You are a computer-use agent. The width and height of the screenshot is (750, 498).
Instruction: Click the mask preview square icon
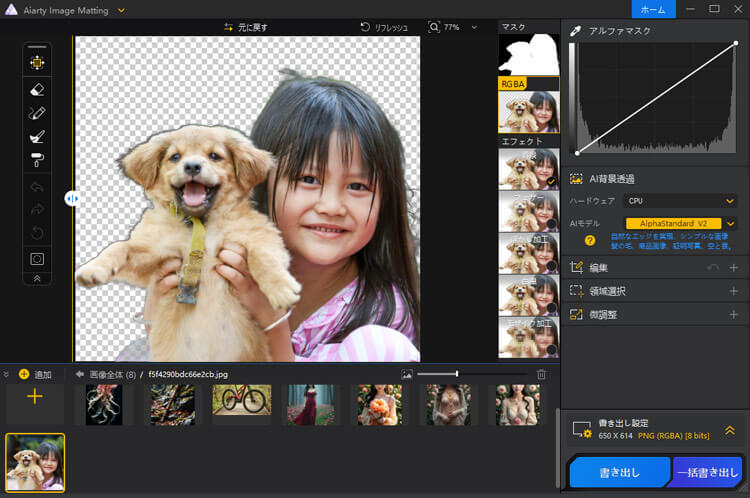(x=37, y=259)
